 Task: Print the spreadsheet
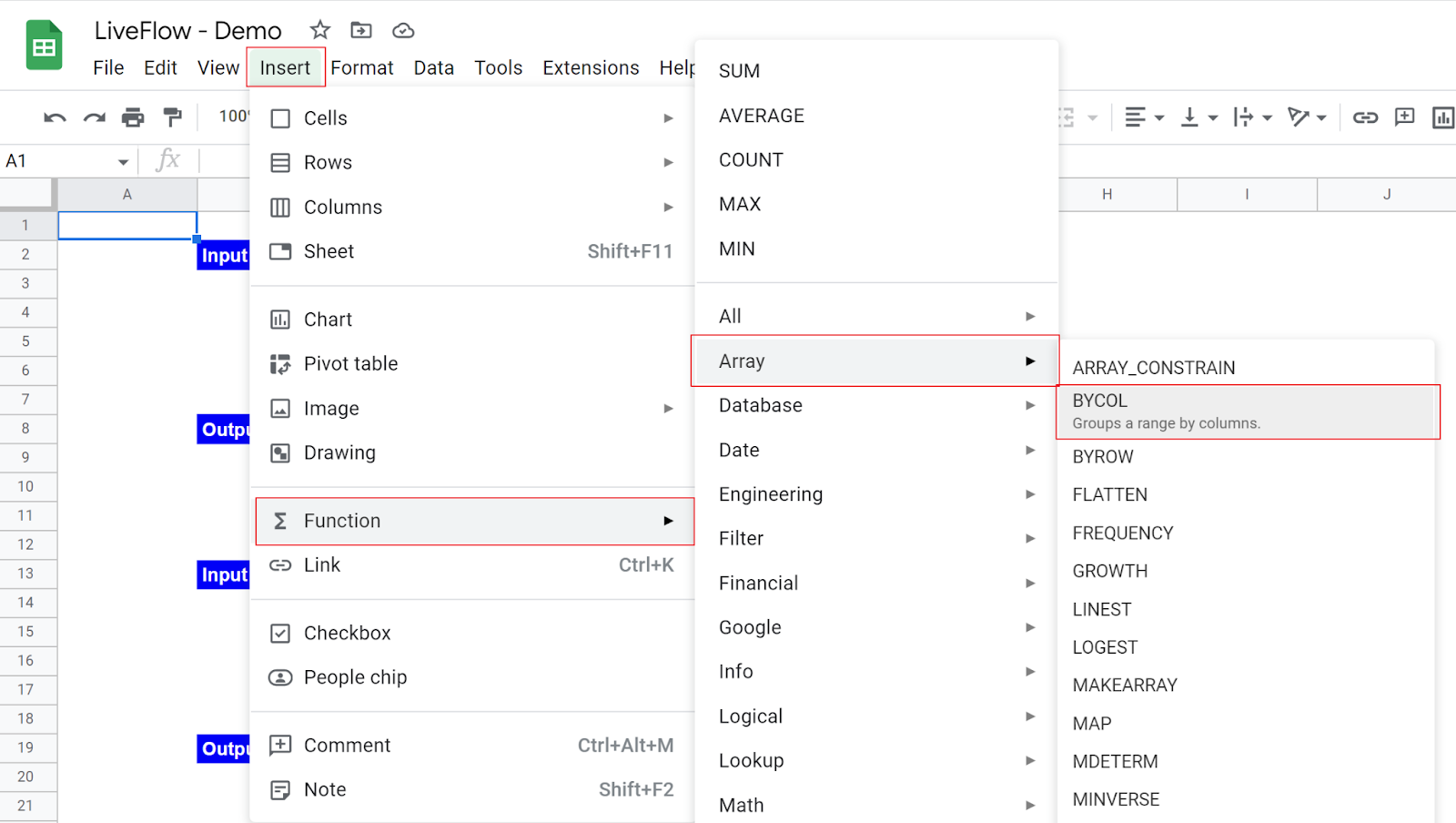coord(133,117)
